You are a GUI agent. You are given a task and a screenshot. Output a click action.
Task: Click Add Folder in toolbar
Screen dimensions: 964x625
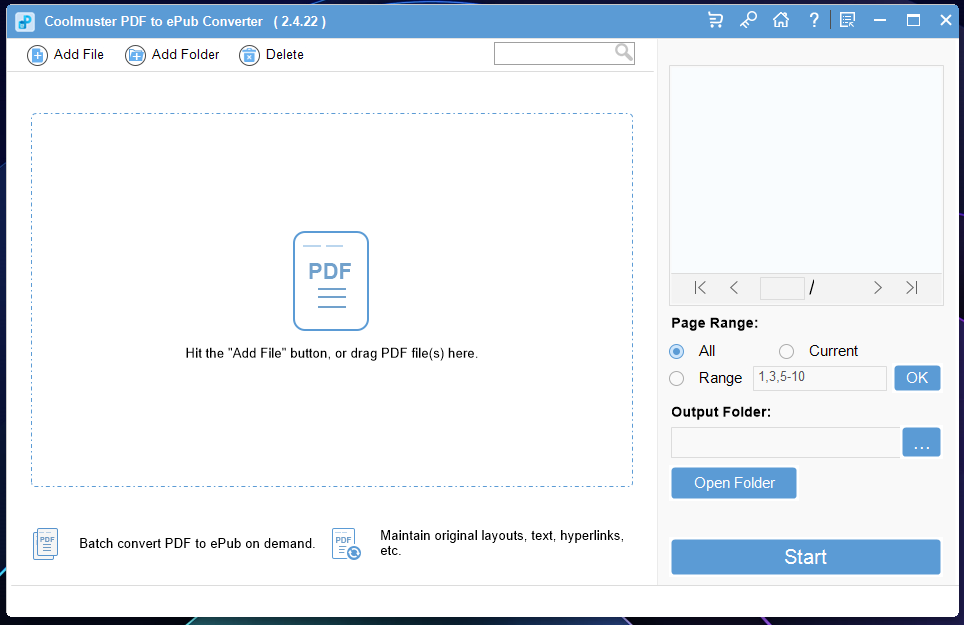[172, 55]
